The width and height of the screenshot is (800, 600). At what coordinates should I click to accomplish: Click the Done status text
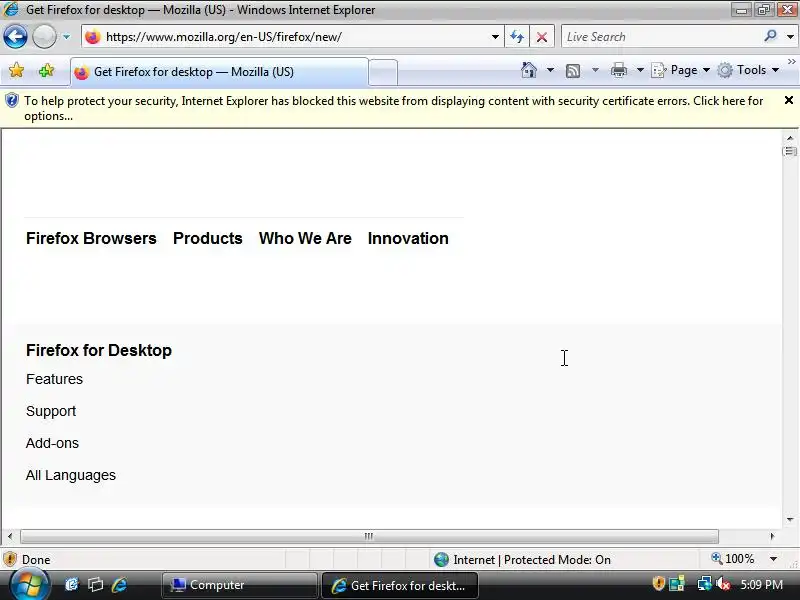(x=36, y=560)
